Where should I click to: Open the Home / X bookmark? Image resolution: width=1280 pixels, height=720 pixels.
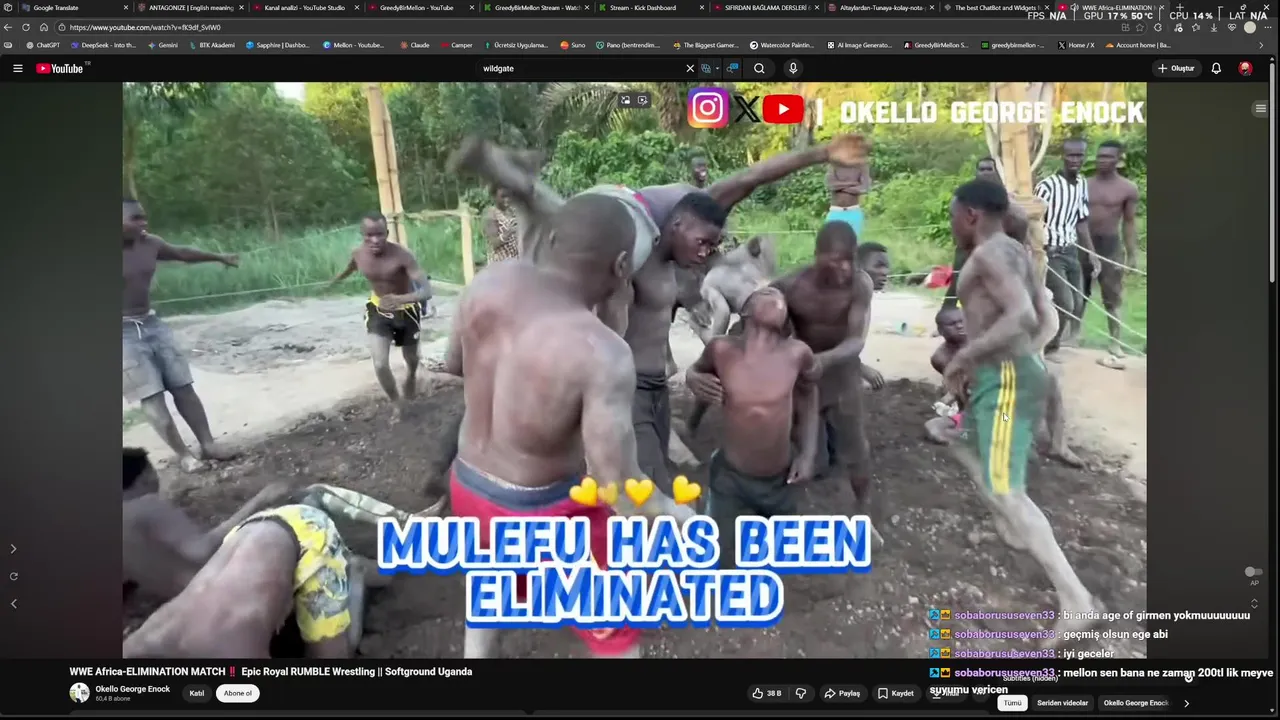(x=1075, y=45)
